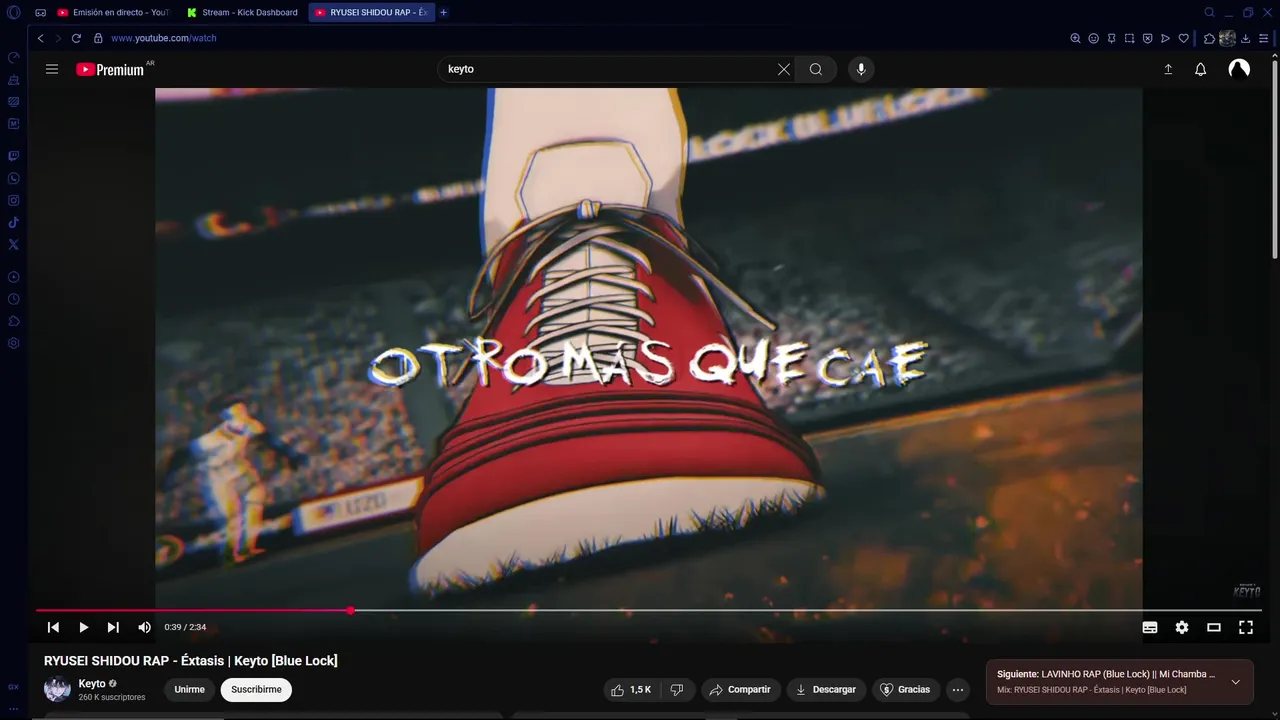Select the RYUSEI SHIDOU RAP tab
Image resolution: width=1280 pixels, height=720 pixels.
pyautogui.click(x=371, y=12)
